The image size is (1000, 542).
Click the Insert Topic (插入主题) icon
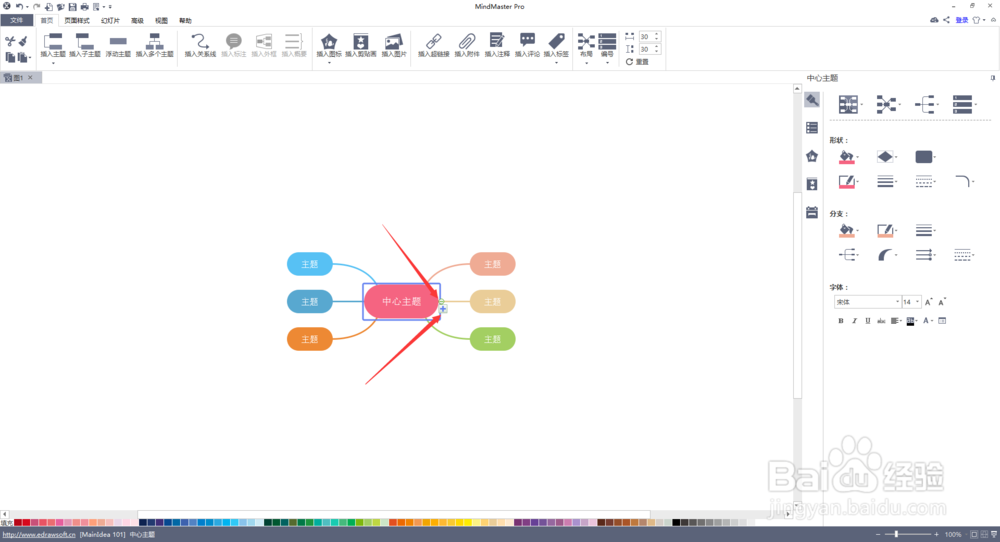pos(53,41)
